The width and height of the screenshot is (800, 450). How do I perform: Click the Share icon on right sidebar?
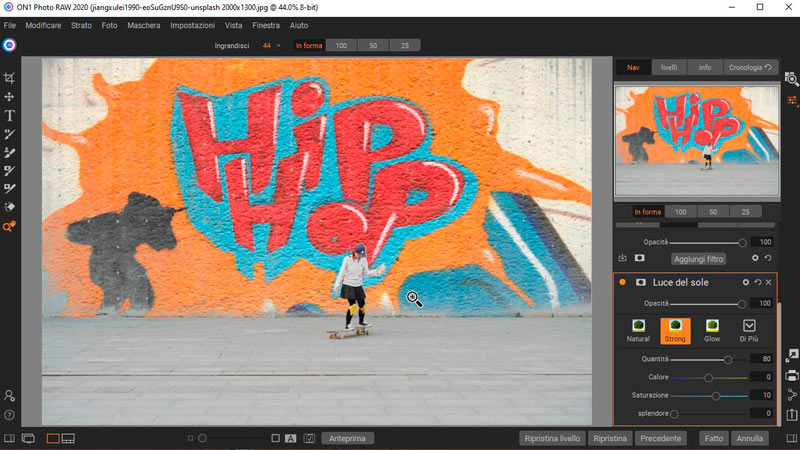(x=792, y=395)
